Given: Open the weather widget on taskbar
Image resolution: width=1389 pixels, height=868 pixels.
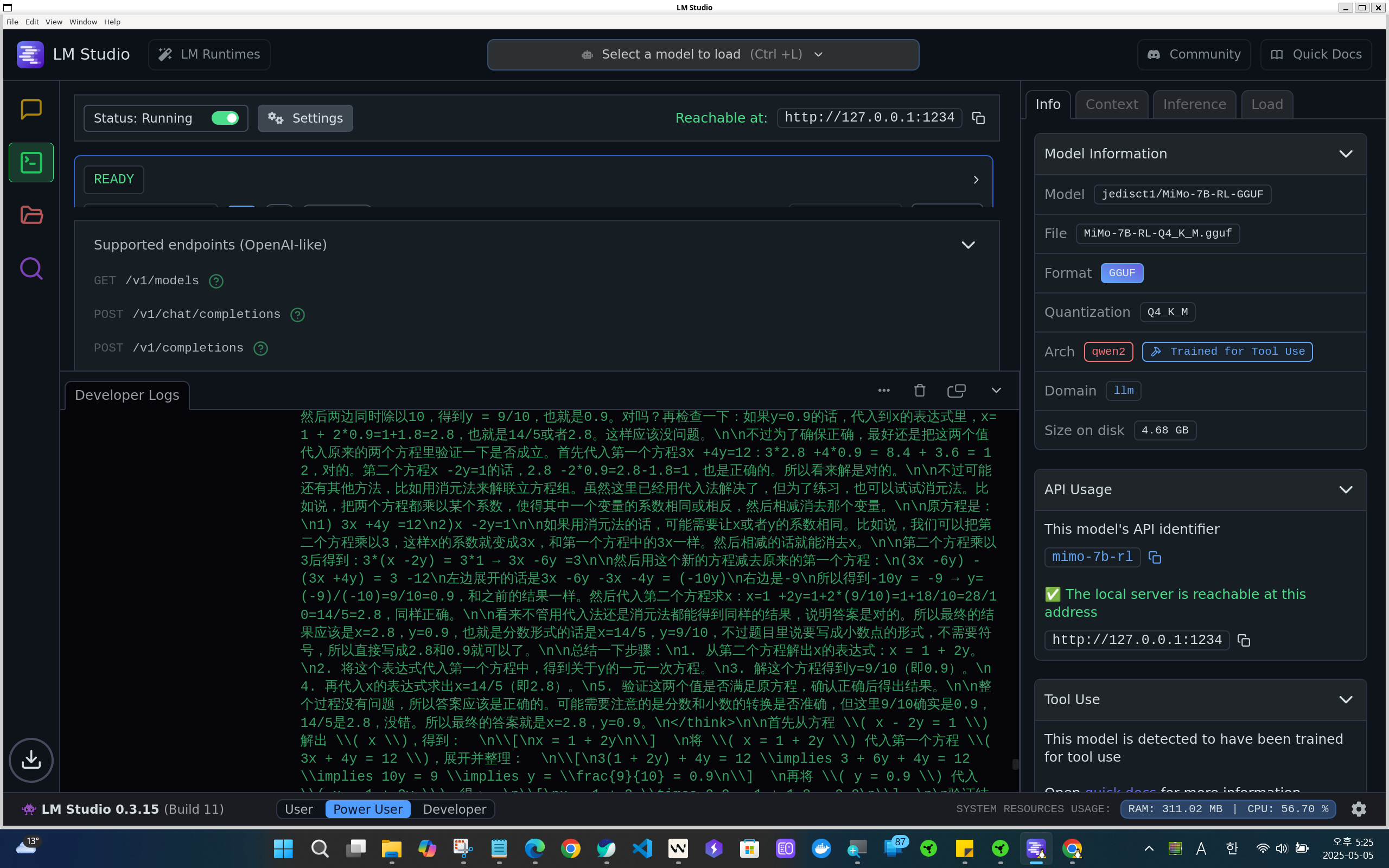Looking at the screenshot, I should point(28,846).
